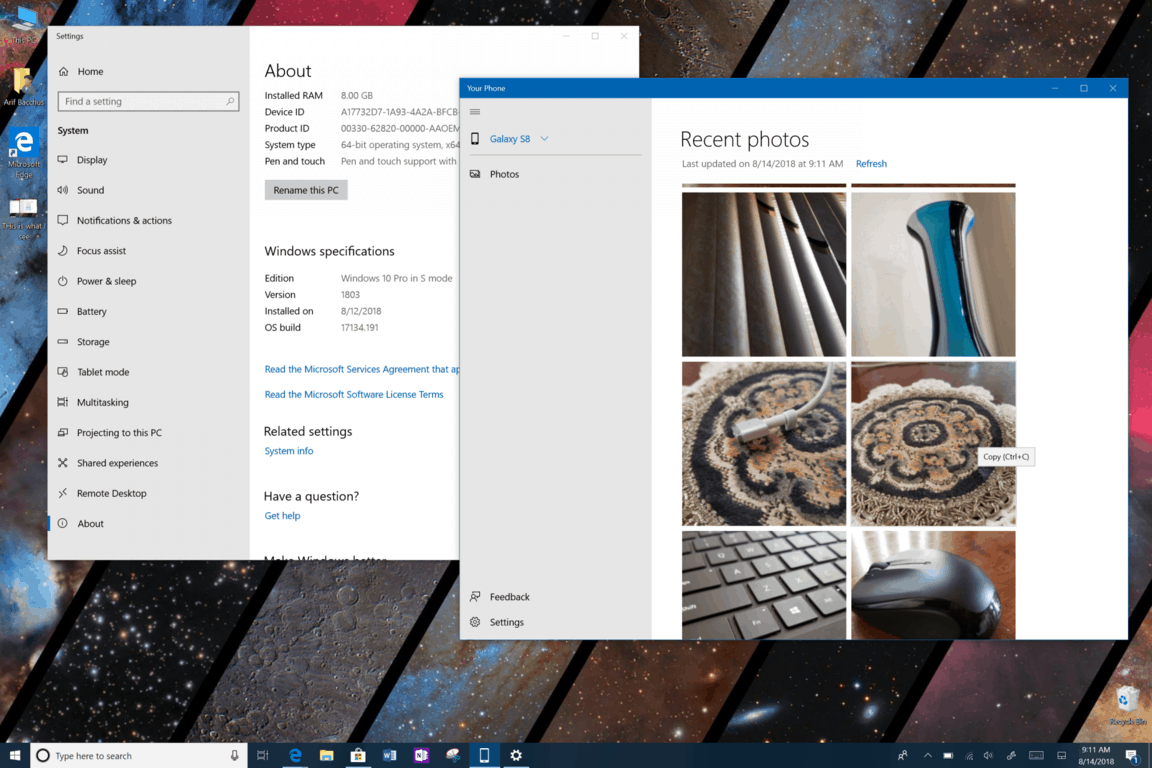Select Shared experiences in Settings
Image resolution: width=1152 pixels, height=768 pixels.
point(117,463)
